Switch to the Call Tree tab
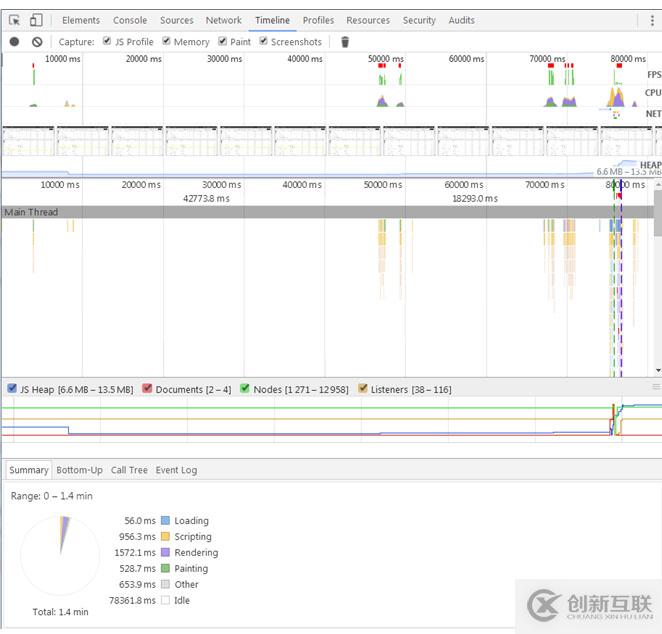662x634 pixels. tap(129, 470)
